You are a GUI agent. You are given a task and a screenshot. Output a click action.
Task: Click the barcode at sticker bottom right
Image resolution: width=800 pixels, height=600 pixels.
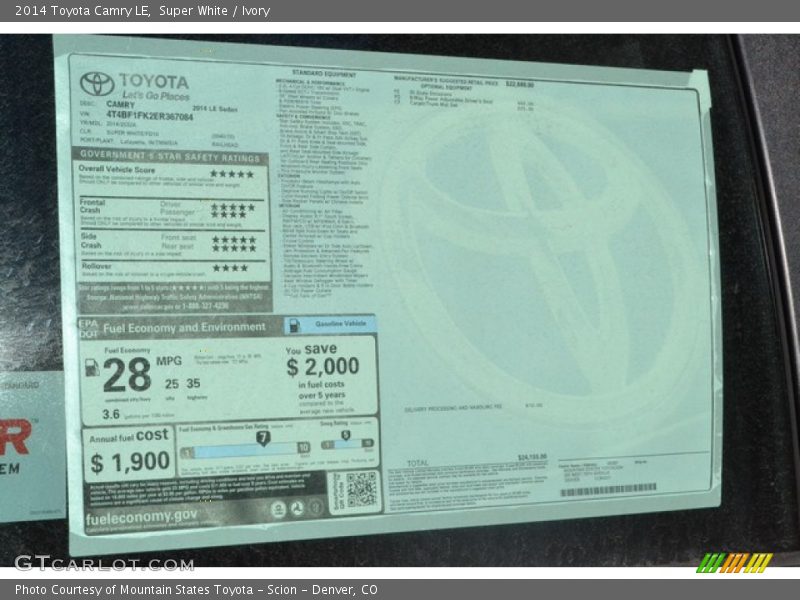coord(608,490)
